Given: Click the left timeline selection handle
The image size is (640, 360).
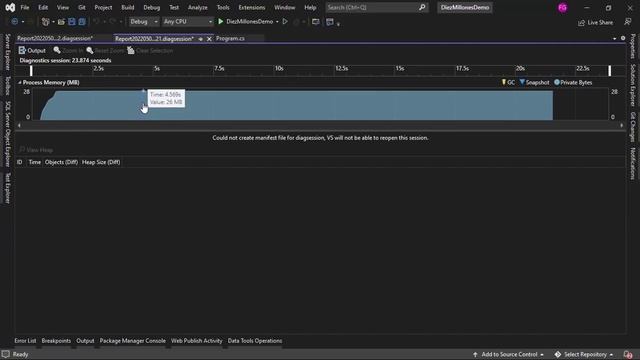Looking at the screenshot, I should 31,71.
